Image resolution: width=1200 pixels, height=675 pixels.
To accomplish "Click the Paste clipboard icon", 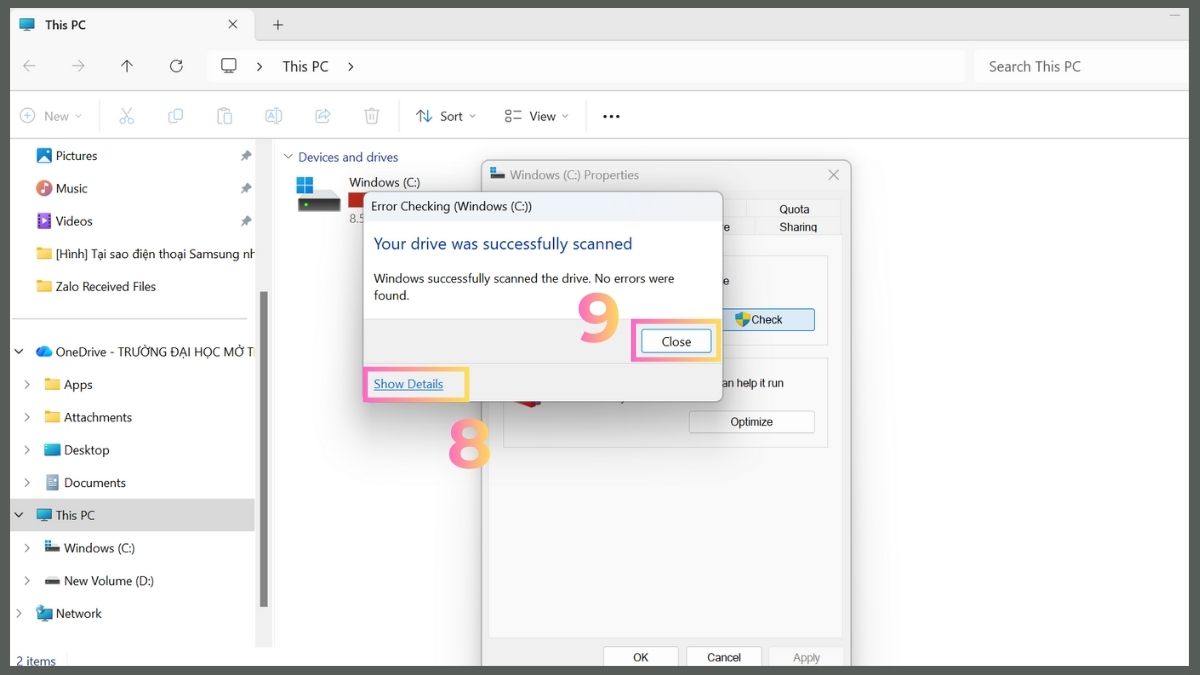I will [225, 116].
